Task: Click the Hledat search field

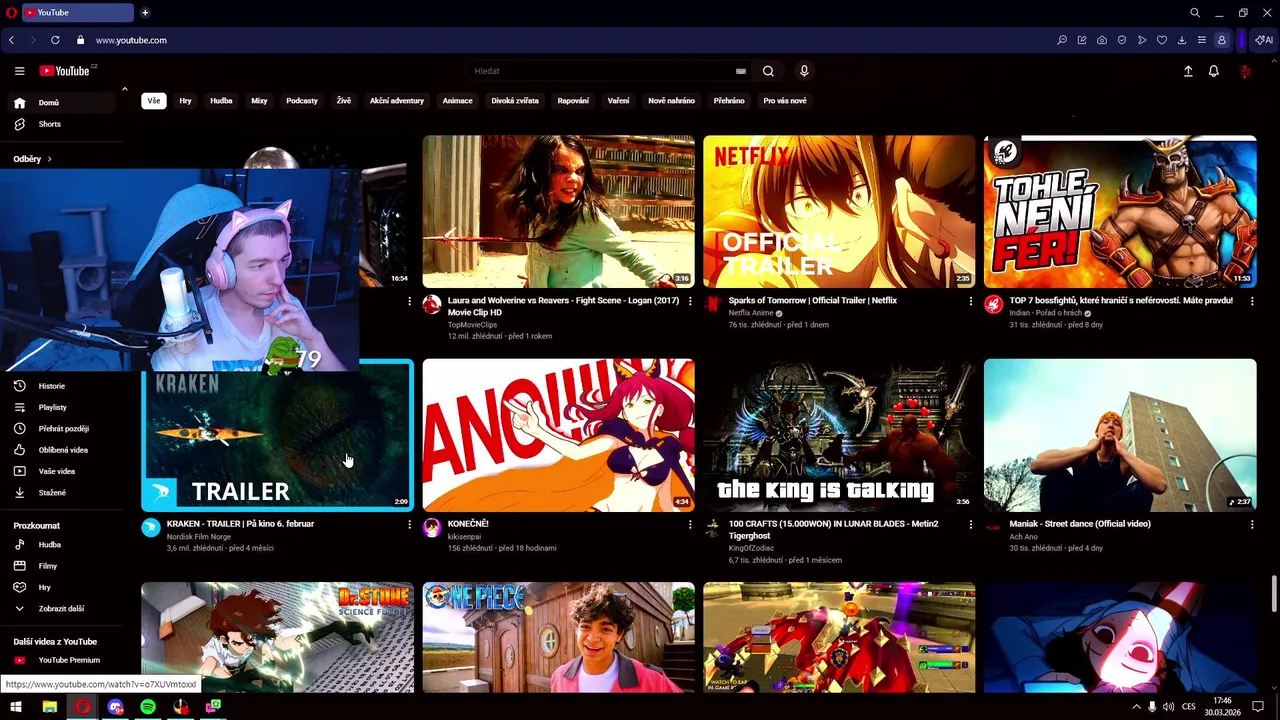Action: [x=600, y=71]
